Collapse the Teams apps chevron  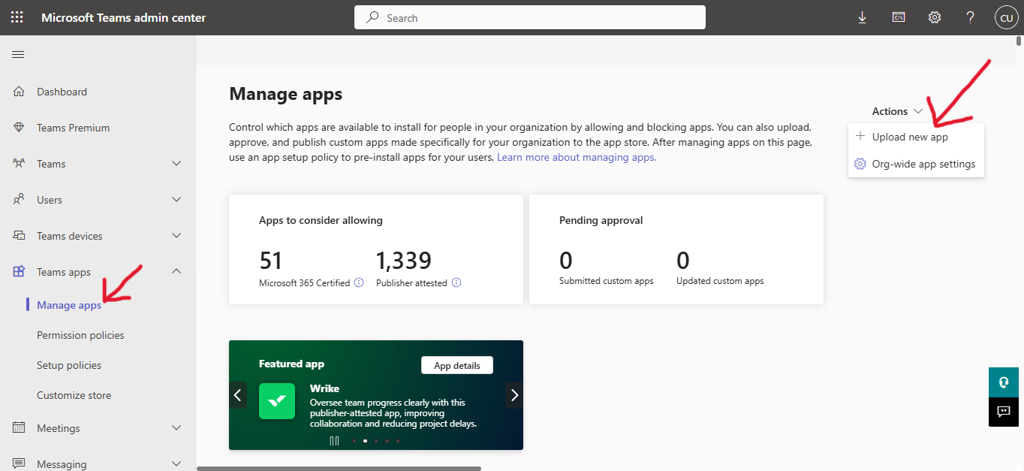[x=176, y=271]
